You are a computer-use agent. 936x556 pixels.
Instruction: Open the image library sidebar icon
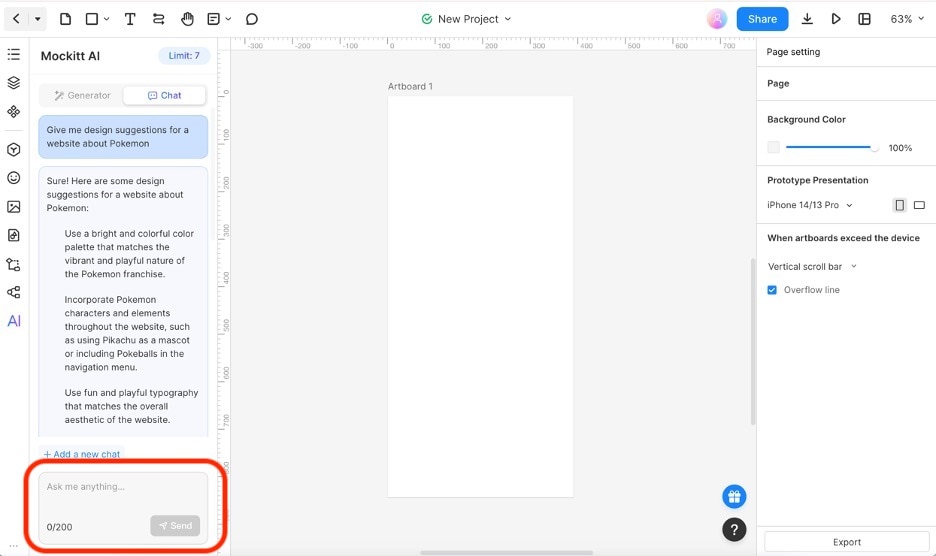(x=14, y=207)
